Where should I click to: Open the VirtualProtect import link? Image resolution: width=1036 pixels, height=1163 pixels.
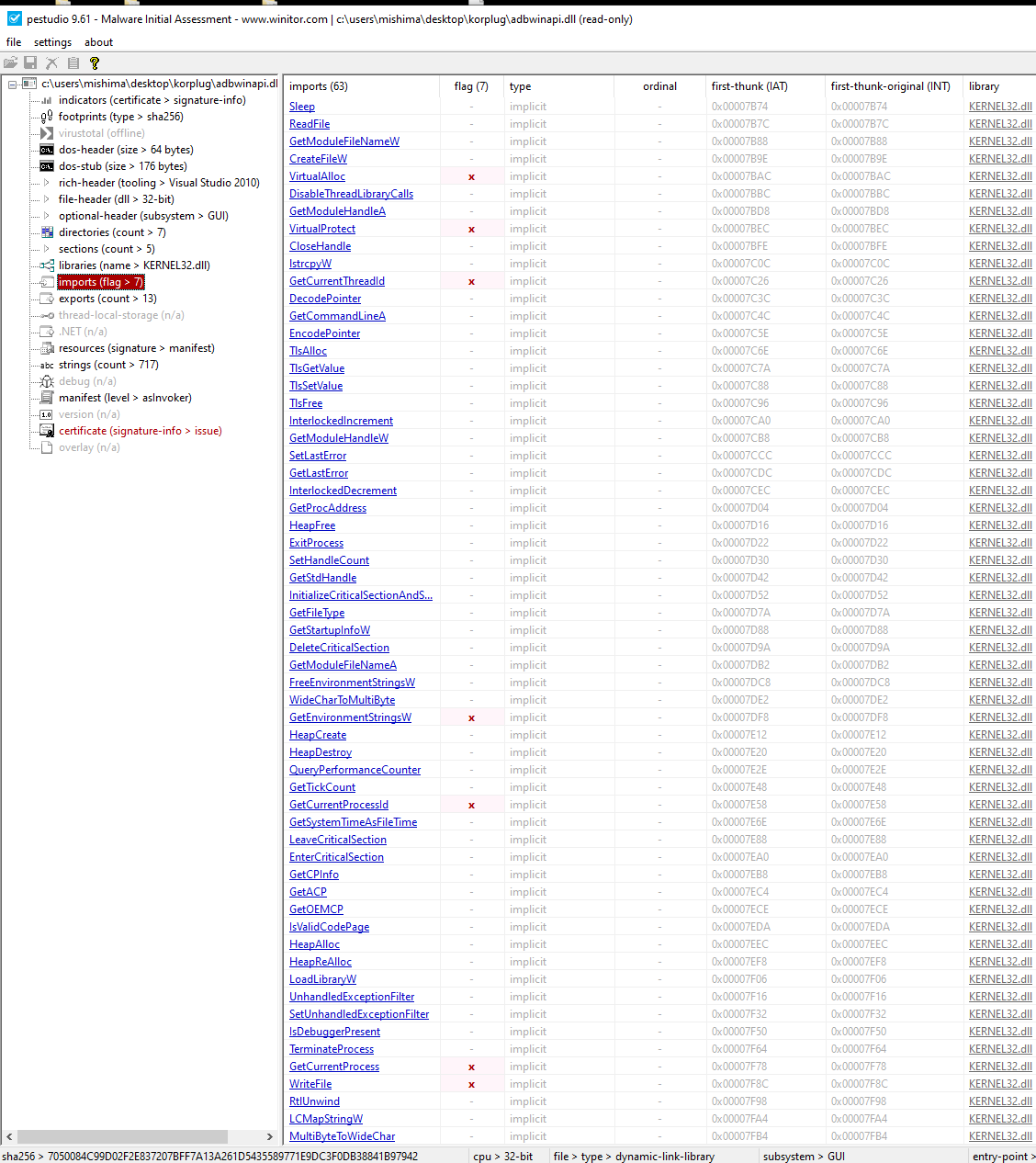coord(322,229)
